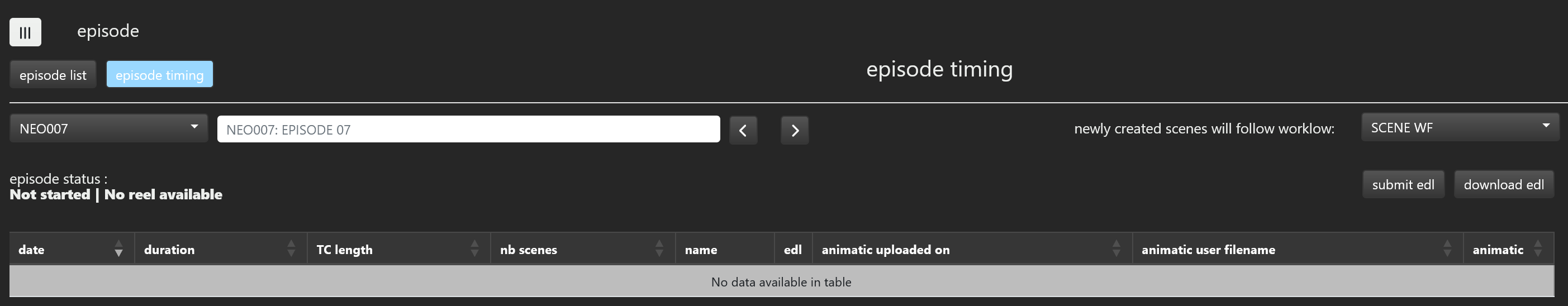The image size is (1568, 306).
Task: Click the edl column header
Action: click(x=792, y=250)
